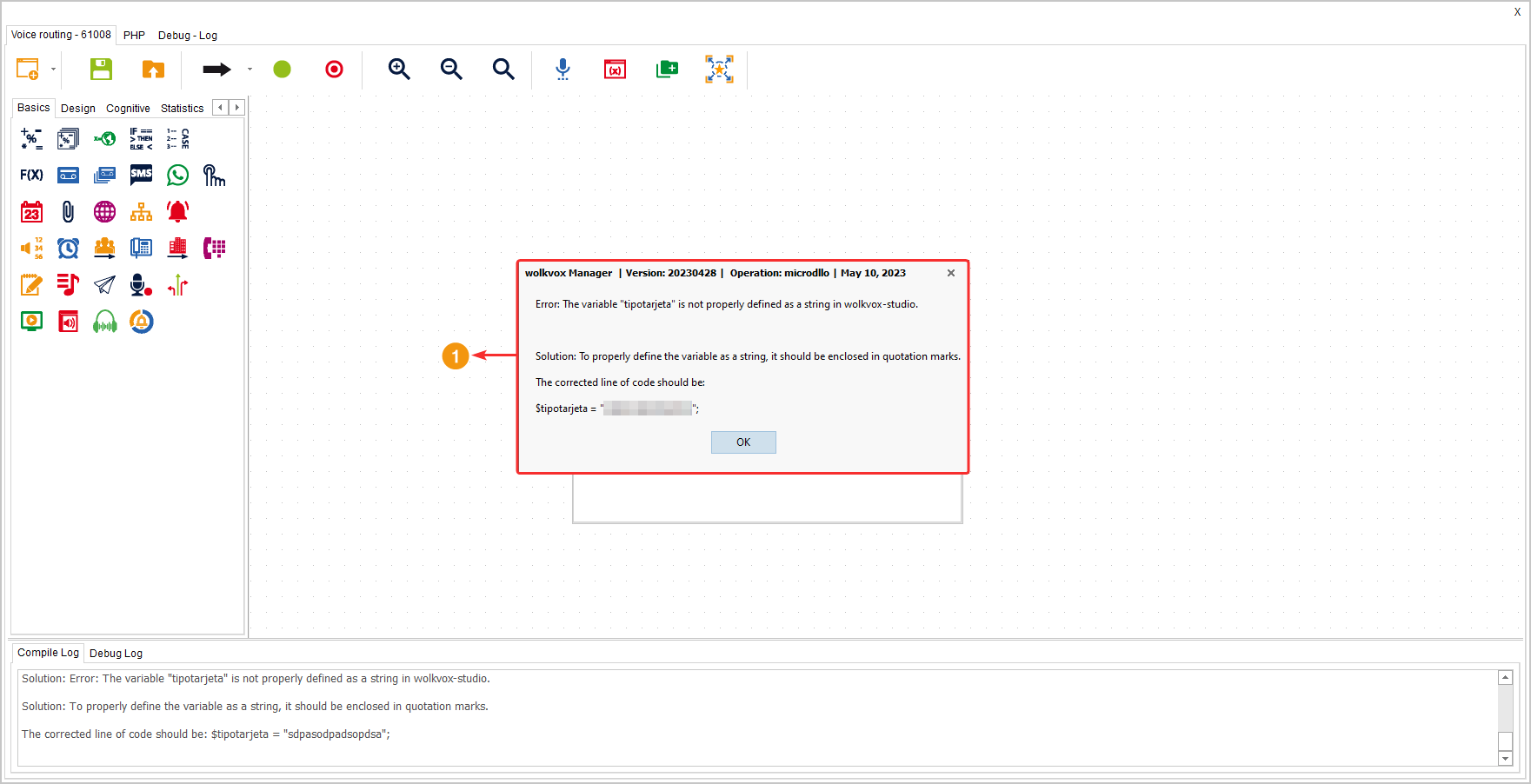Select the math operations component
This screenshot has width=1531, height=784.
[31, 138]
